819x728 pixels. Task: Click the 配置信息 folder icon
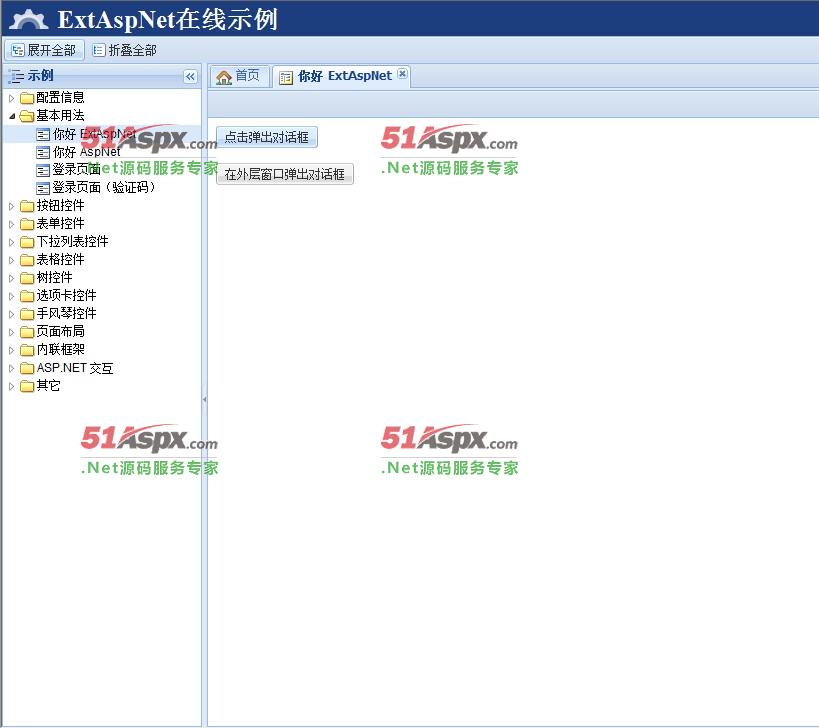click(x=27, y=98)
